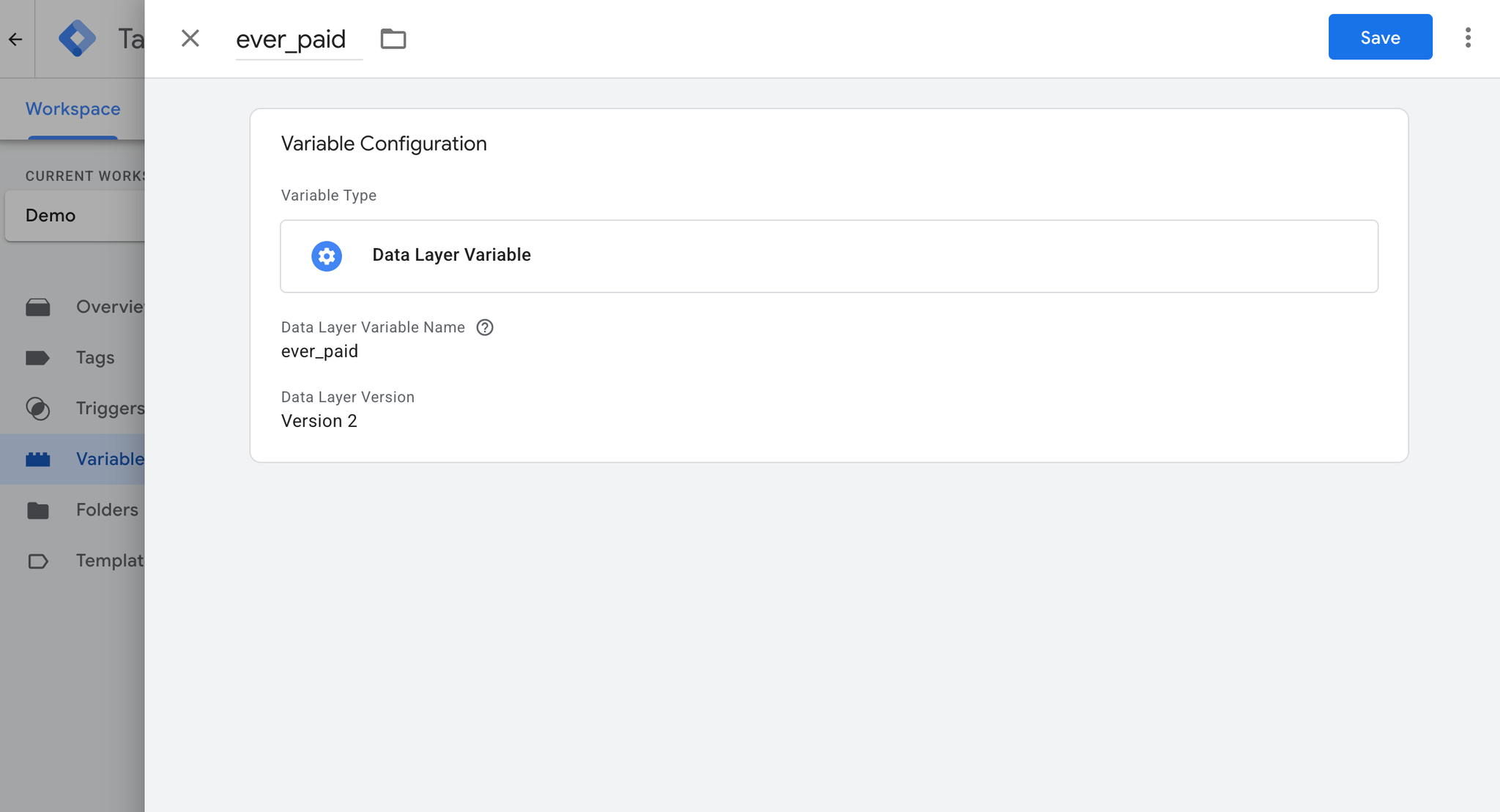1500x812 pixels.
Task: Click the Variables brick icon
Action: coord(38,459)
